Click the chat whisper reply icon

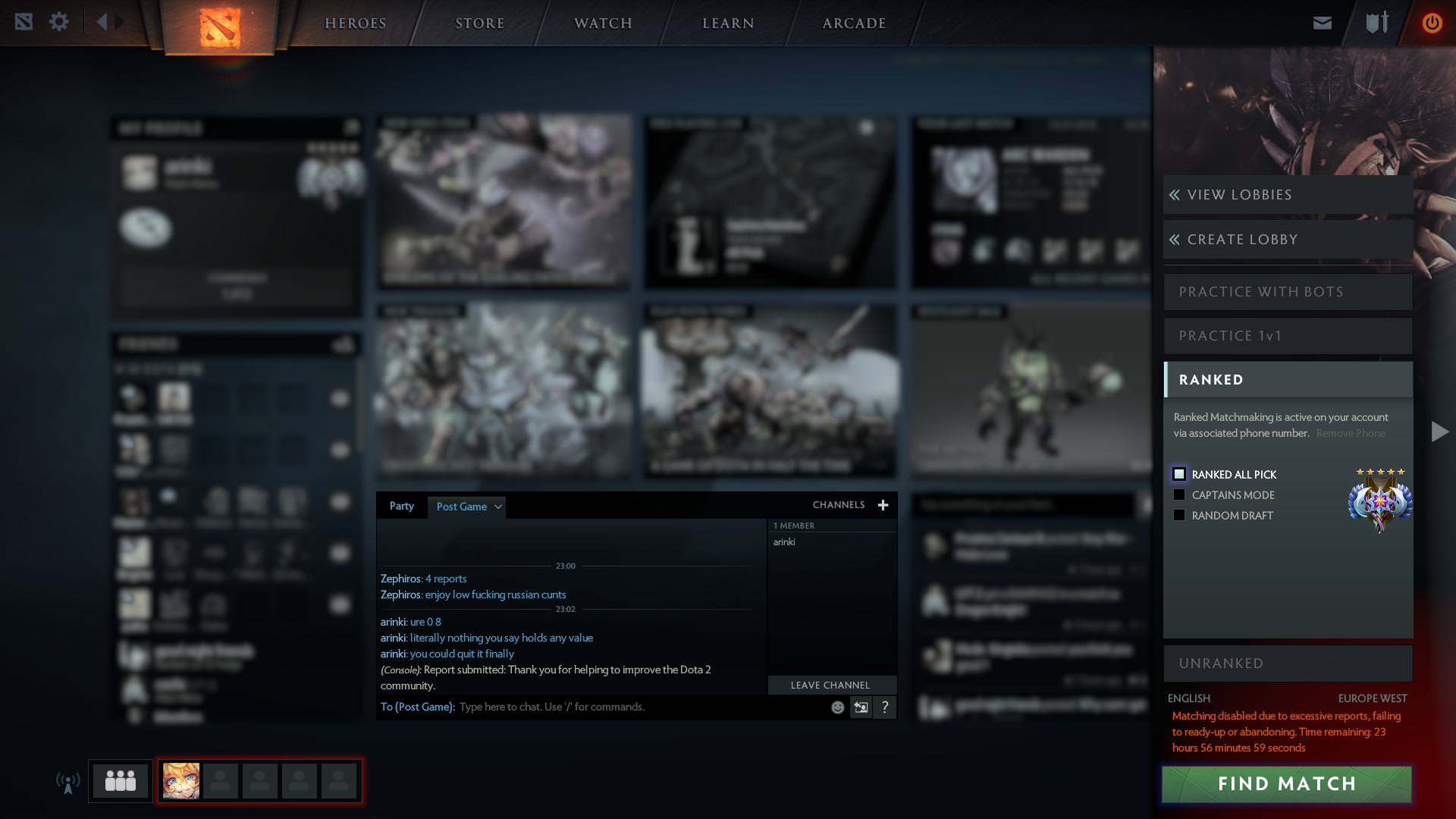(861, 708)
